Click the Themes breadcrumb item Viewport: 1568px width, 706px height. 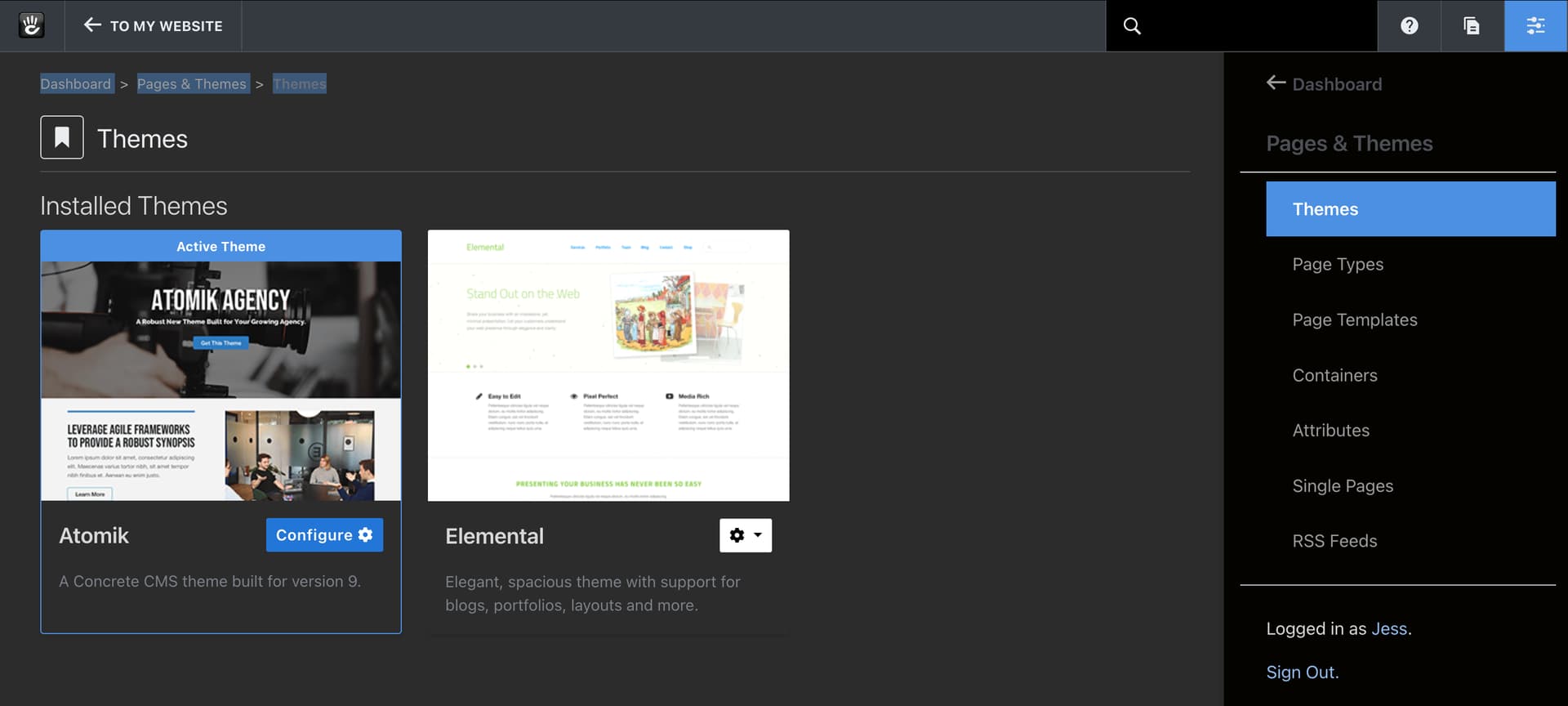click(x=300, y=83)
